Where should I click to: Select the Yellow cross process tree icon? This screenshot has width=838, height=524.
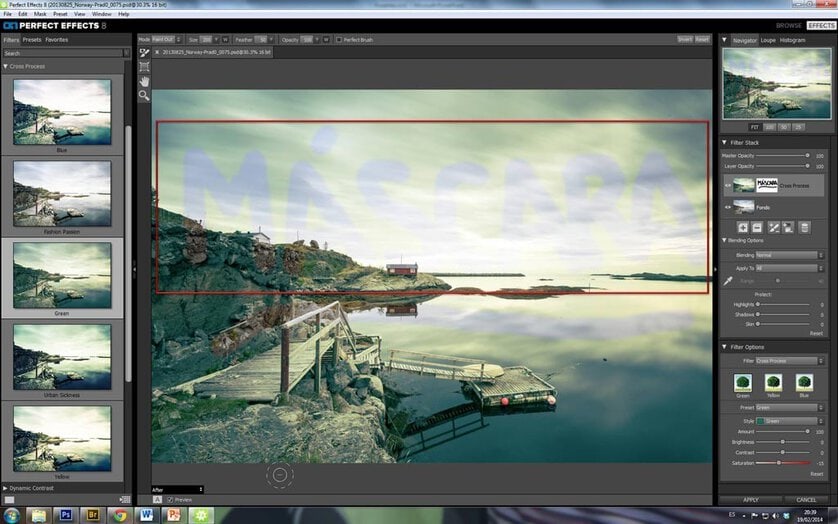773,383
